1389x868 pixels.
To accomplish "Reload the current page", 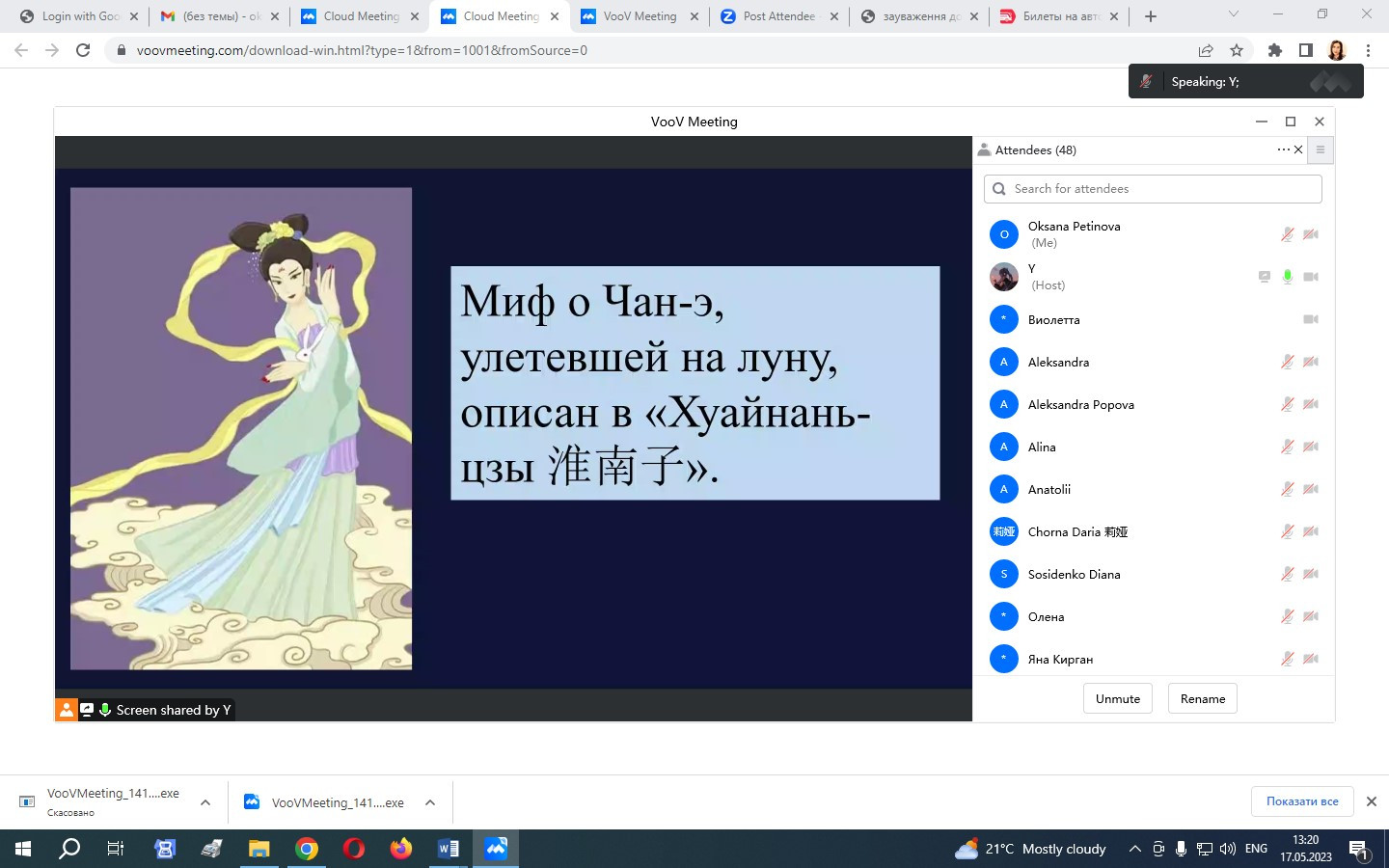I will click(83, 50).
